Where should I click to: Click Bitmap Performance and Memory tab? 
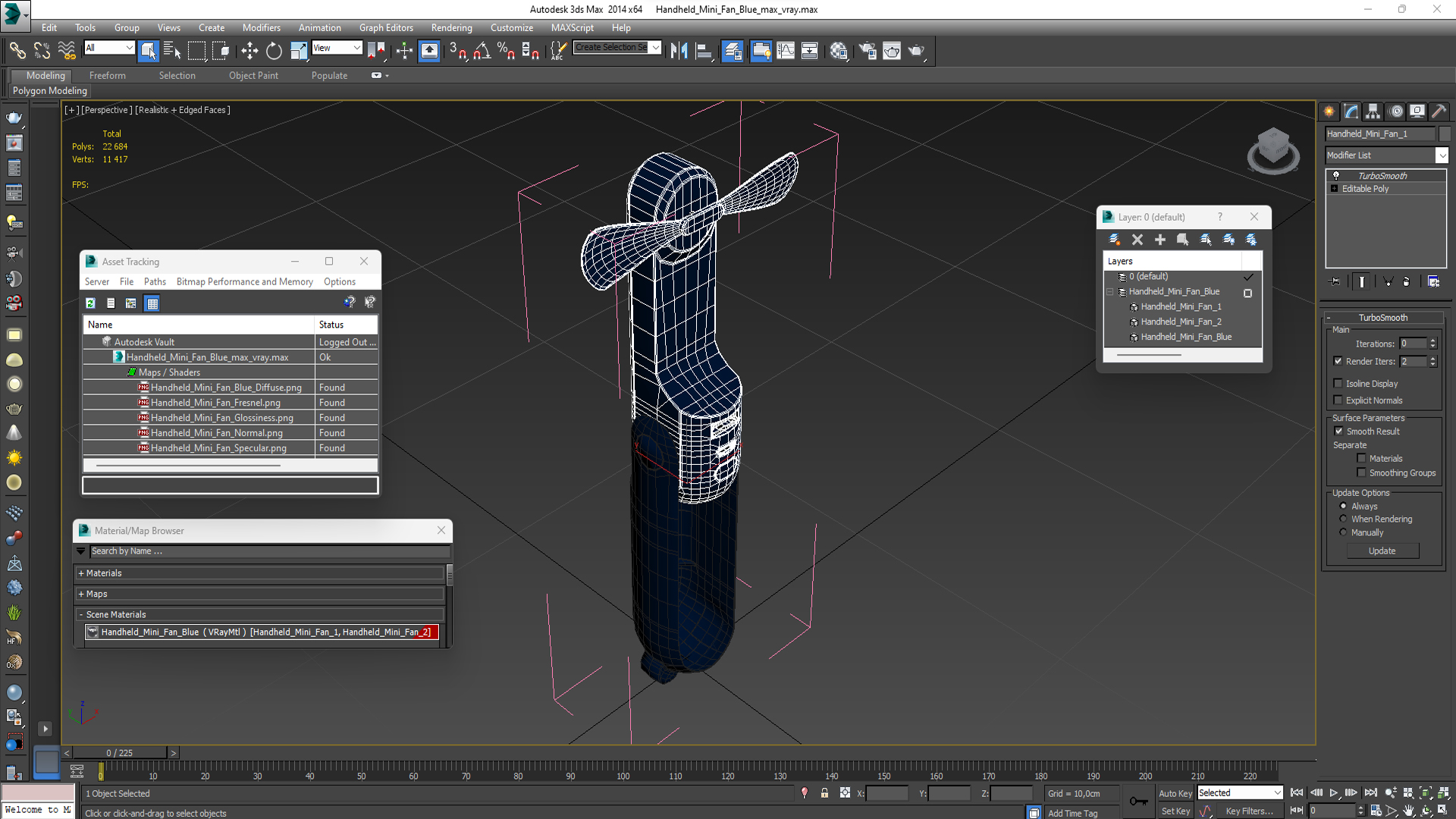click(244, 281)
